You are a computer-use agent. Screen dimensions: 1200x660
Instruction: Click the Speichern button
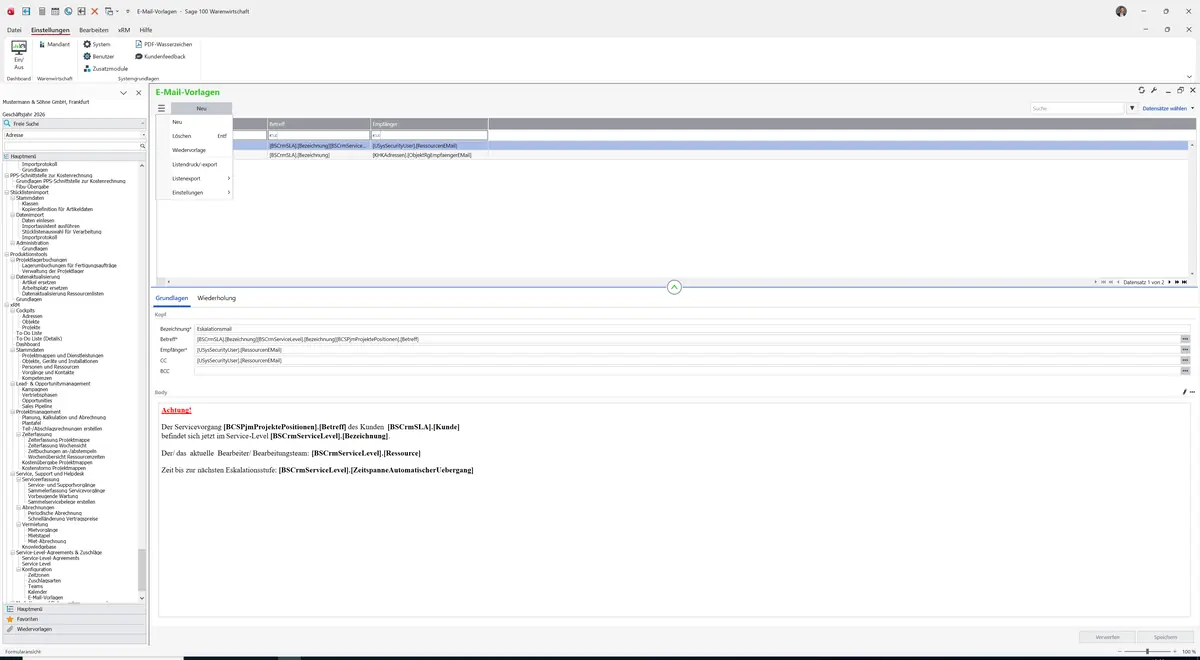(1166, 636)
